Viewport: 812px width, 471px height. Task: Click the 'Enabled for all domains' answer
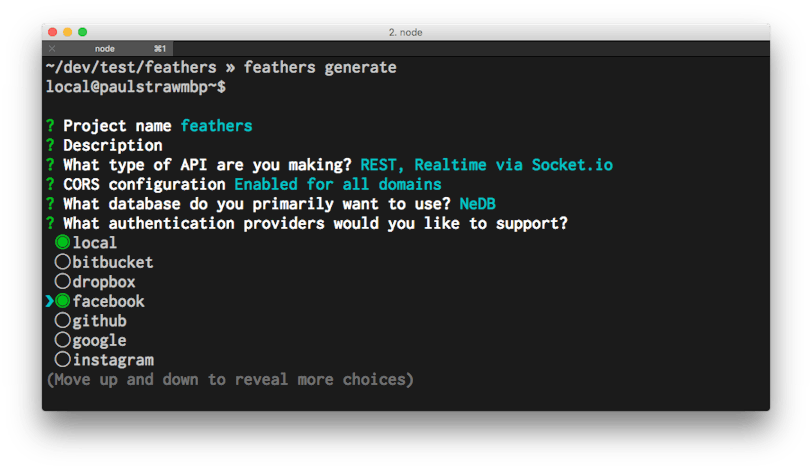click(338, 184)
